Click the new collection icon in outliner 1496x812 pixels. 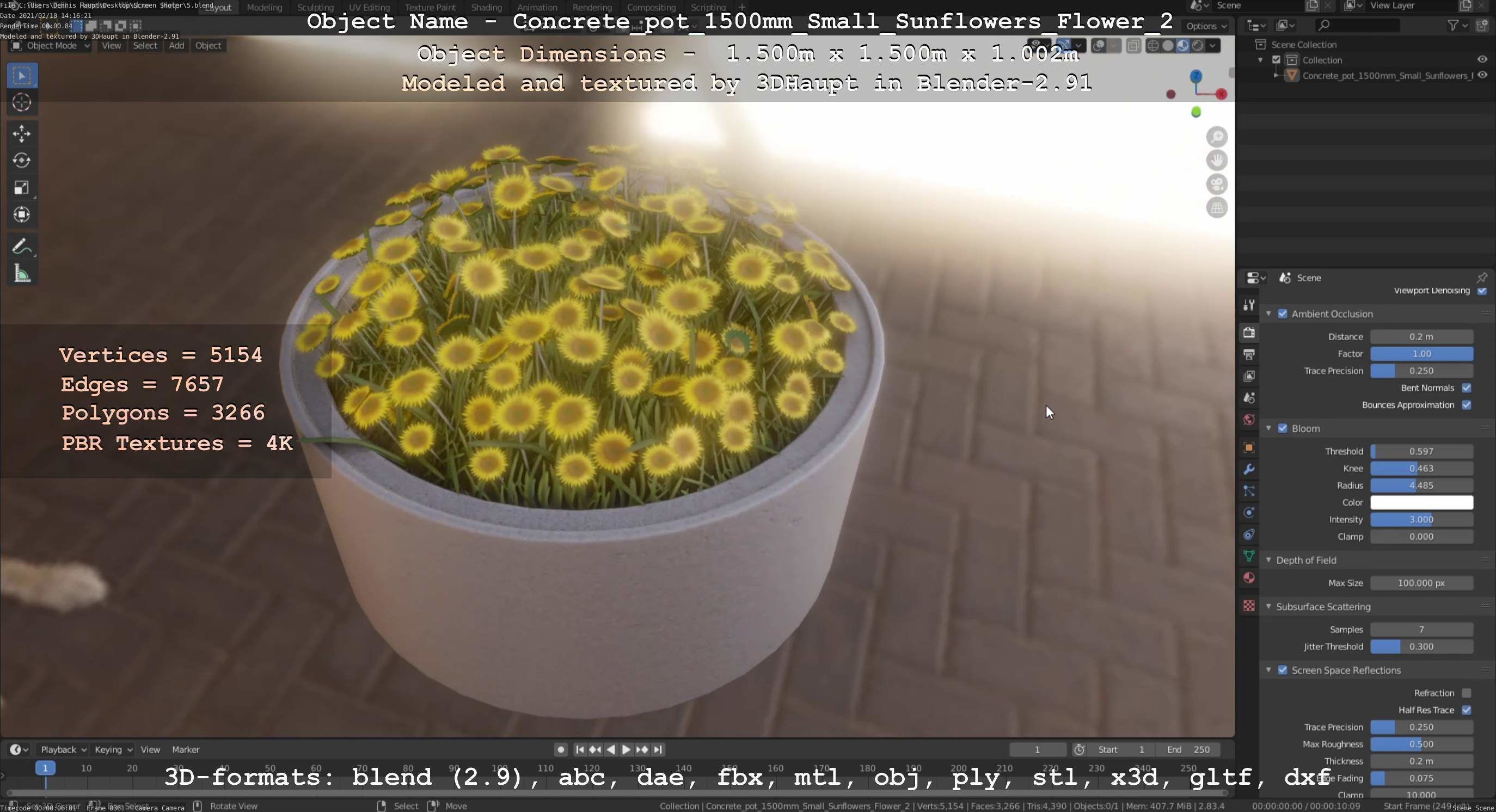point(1481,25)
